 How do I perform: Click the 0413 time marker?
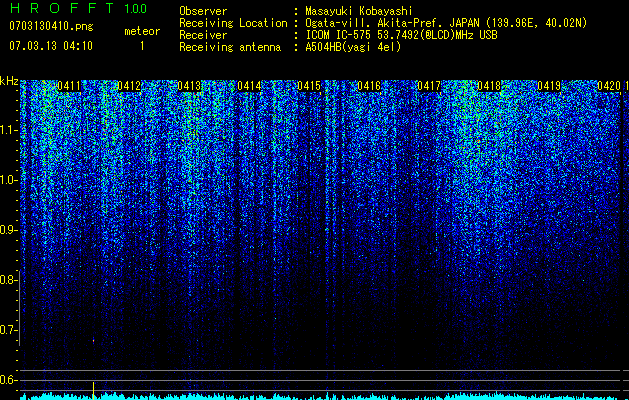tap(189, 86)
